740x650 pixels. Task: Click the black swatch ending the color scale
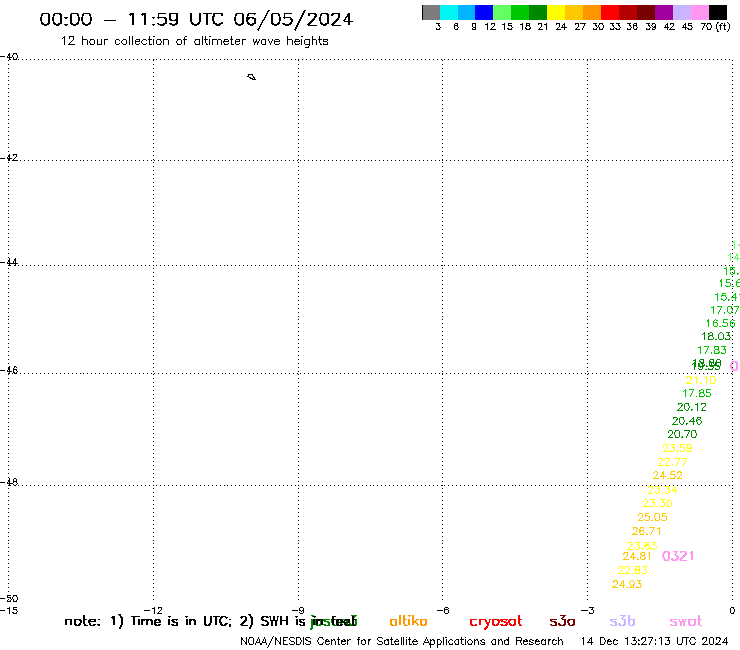click(718, 13)
